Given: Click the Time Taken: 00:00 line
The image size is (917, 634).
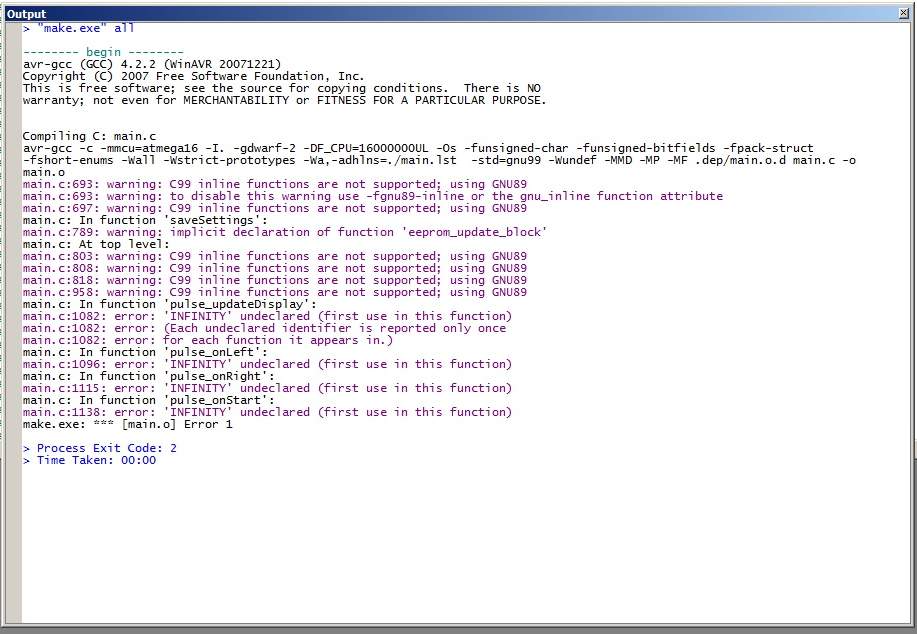Looking at the screenshot, I should click(89, 460).
